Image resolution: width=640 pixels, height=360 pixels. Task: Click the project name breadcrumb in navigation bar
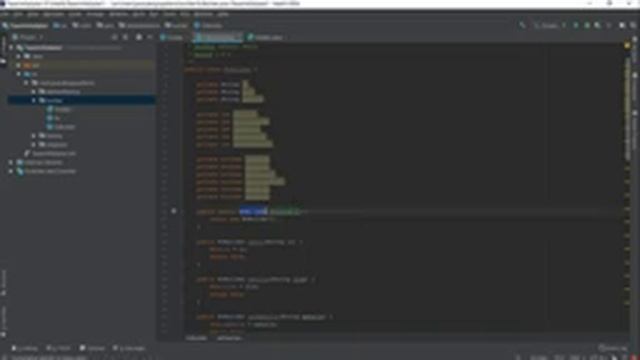25,25
